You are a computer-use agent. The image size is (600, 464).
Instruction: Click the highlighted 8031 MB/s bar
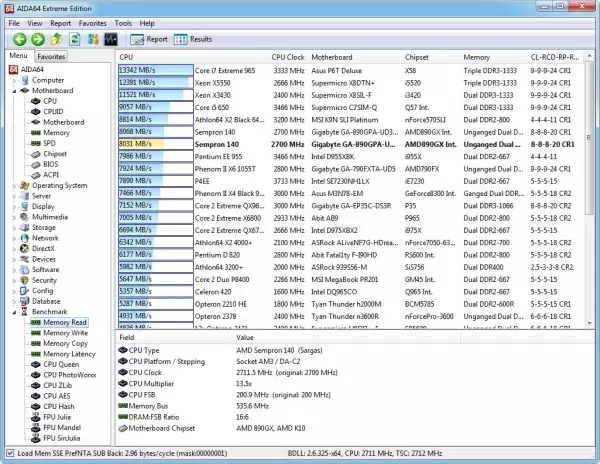[156, 144]
